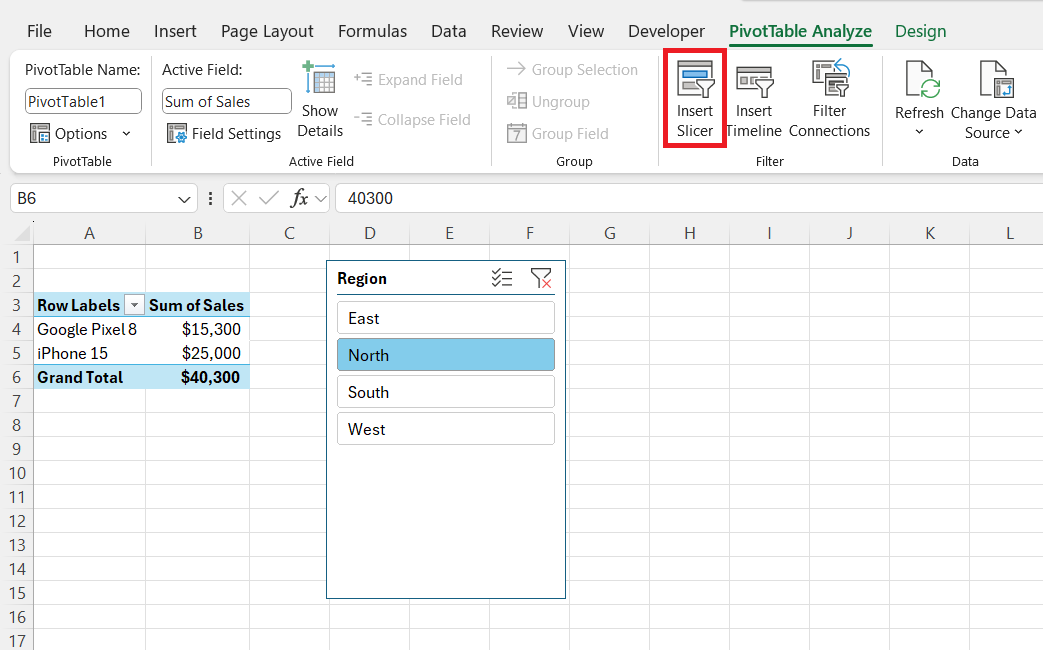This screenshot has width=1043, height=650.
Task: Open Field Settings
Action: 224,134
